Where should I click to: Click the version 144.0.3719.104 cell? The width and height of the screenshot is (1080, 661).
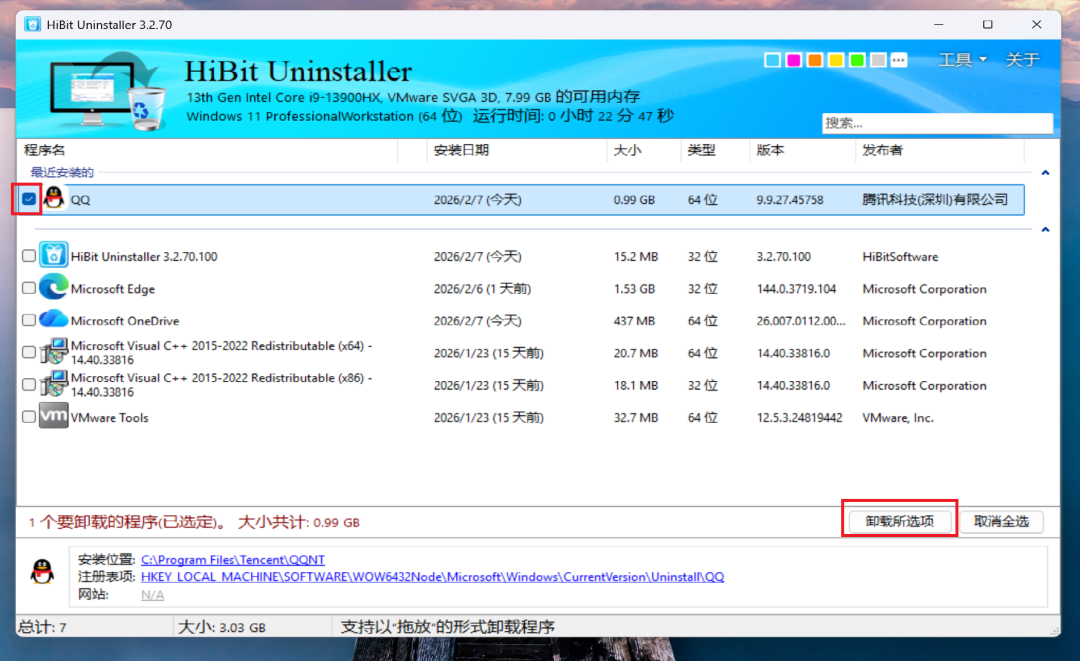pos(796,289)
